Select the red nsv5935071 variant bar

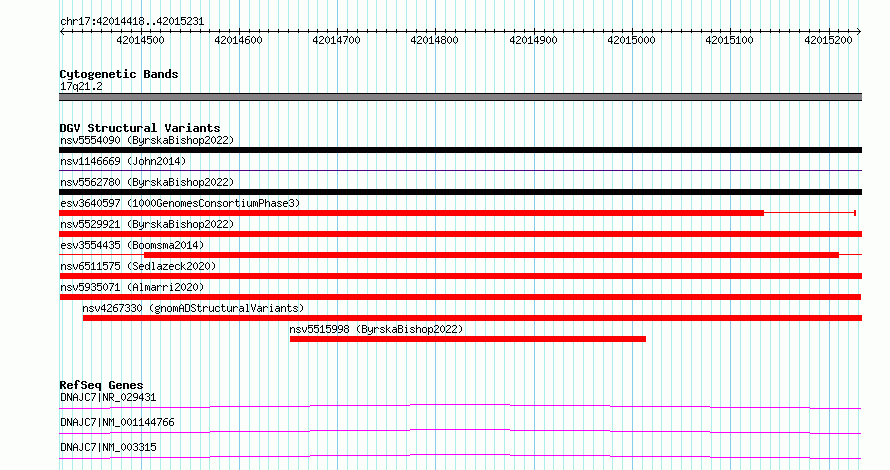(460, 297)
